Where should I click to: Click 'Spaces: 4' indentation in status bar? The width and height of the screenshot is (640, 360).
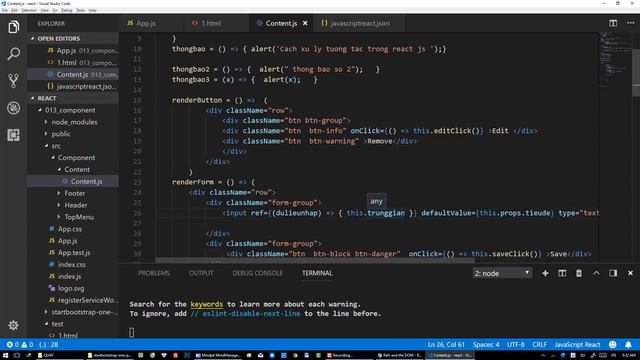click(x=486, y=344)
